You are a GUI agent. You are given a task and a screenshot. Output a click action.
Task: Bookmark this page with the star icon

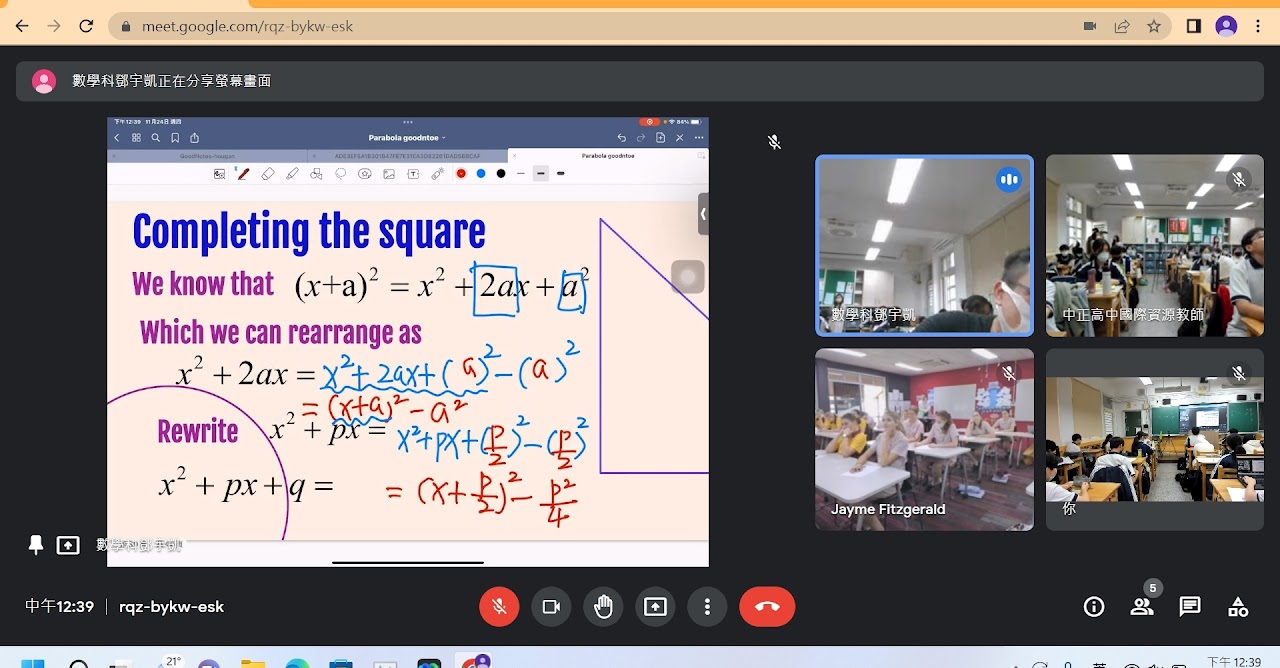[x=1154, y=27]
